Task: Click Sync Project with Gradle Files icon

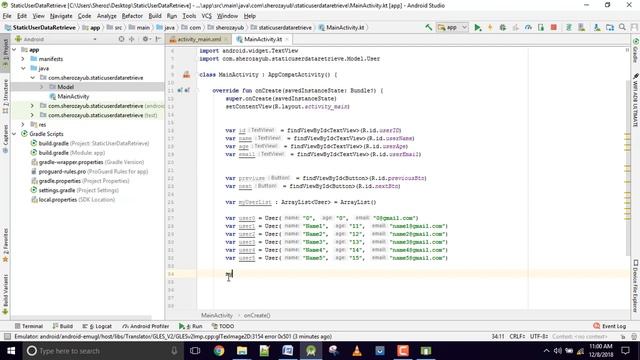Action: 569,27
